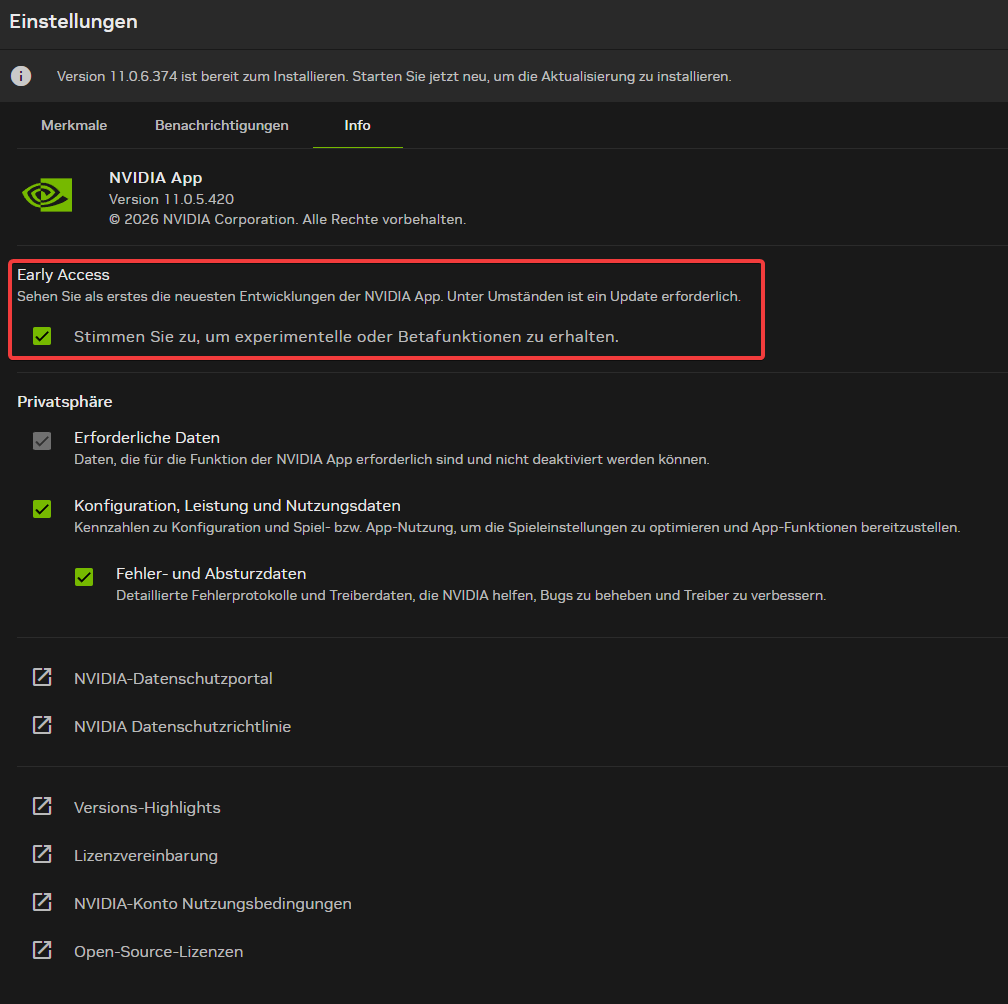Click external link icon next to Versions-Highlights
This screenshot has width=1008, height=1004.
click(42, 807)
